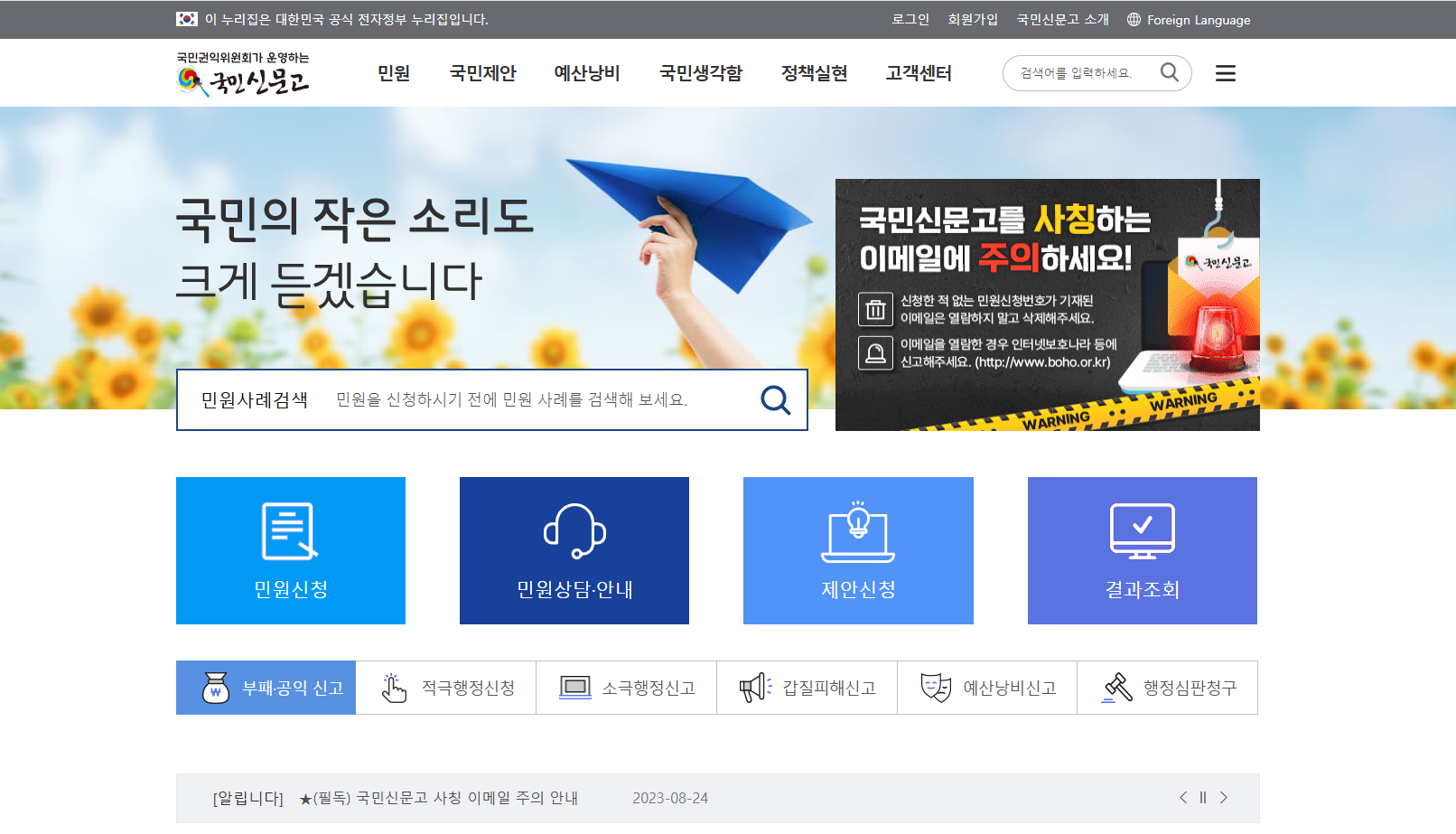Click the 민원사례검색 magnifier icon
This screenshot has height=834, width=1456.
click(775, 399)
